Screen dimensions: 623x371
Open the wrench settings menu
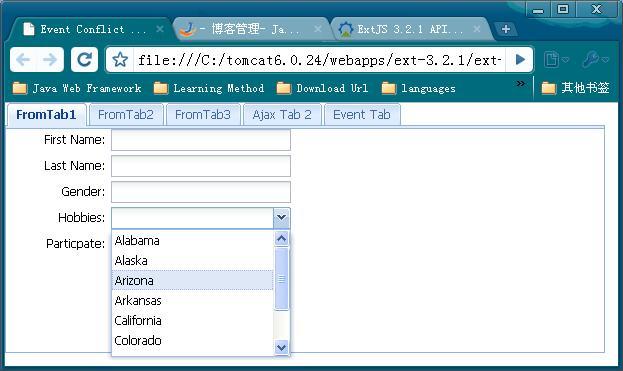(x=595, y=60)
